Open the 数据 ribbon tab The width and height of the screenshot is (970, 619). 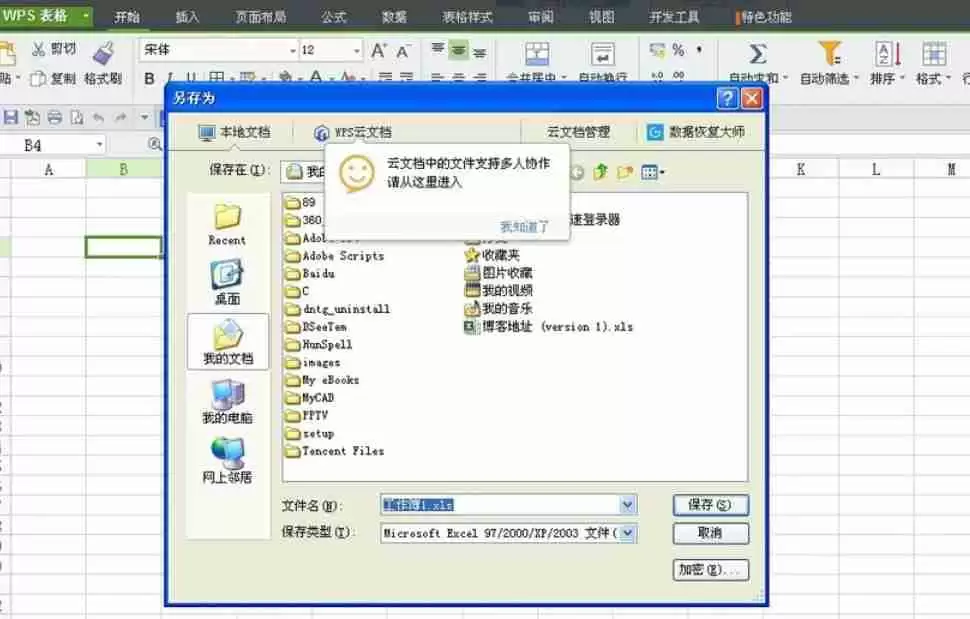(x=391, y=16)
